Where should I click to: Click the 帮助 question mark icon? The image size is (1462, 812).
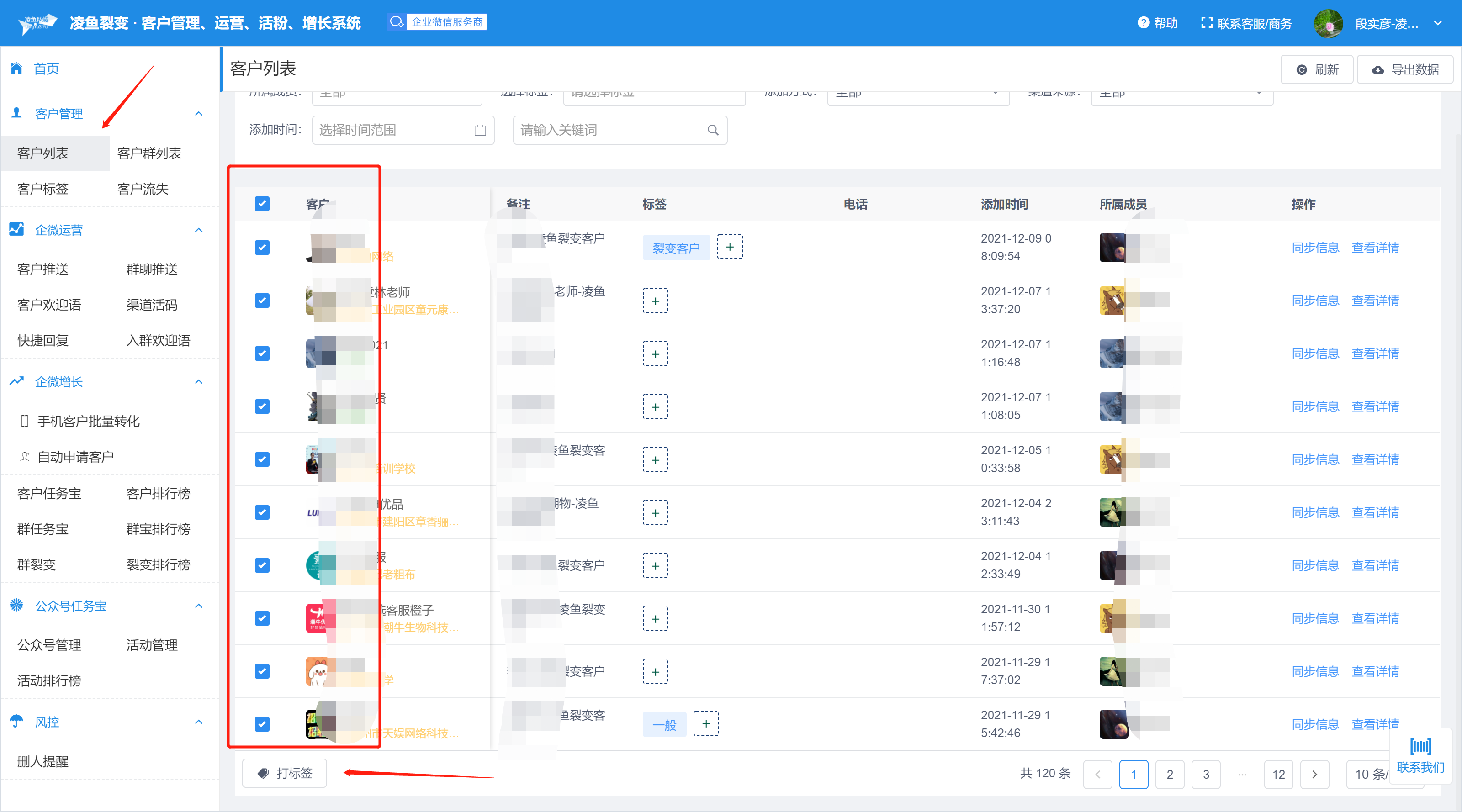[x=1143, y=23]
